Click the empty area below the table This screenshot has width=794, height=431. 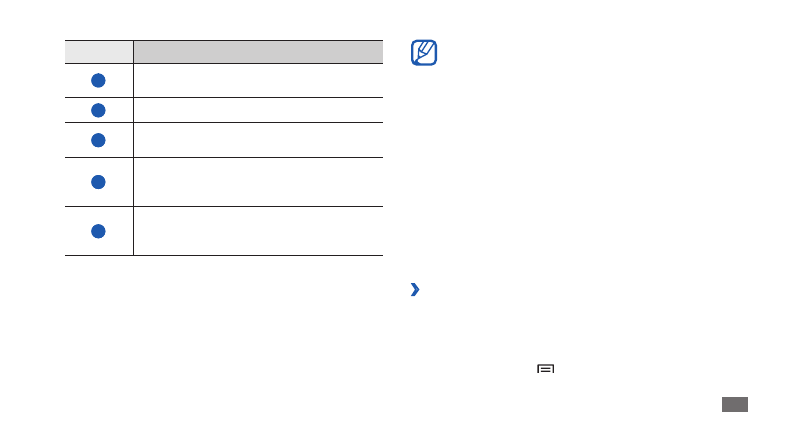223,330
